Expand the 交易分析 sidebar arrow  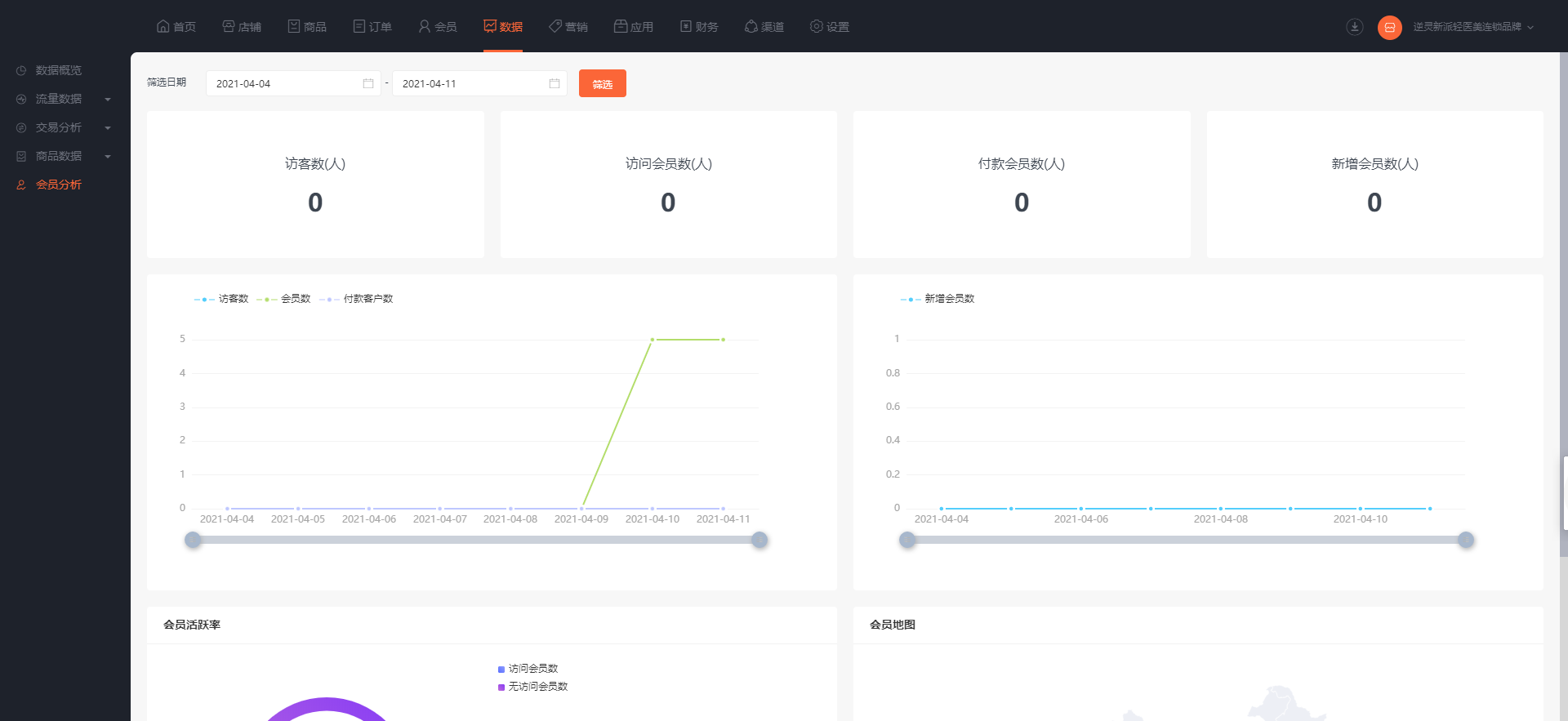tap(108, 128)
